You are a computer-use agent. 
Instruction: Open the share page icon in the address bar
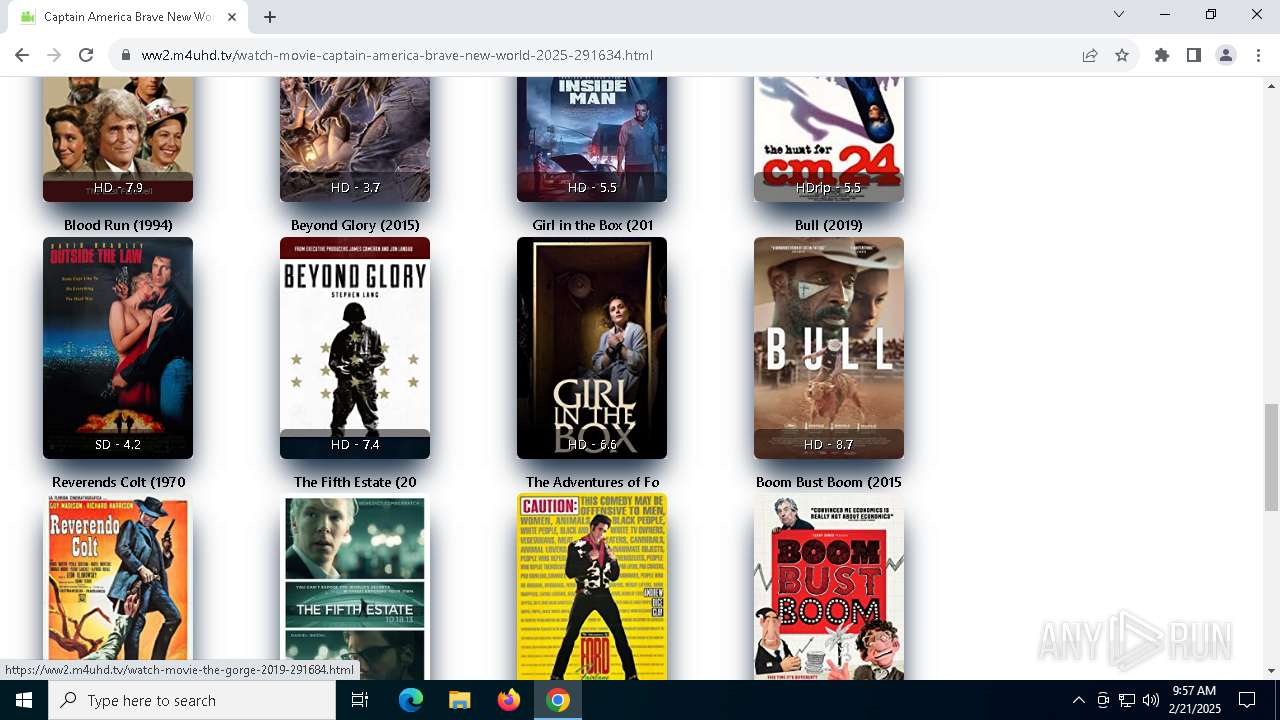point(1090,55)
